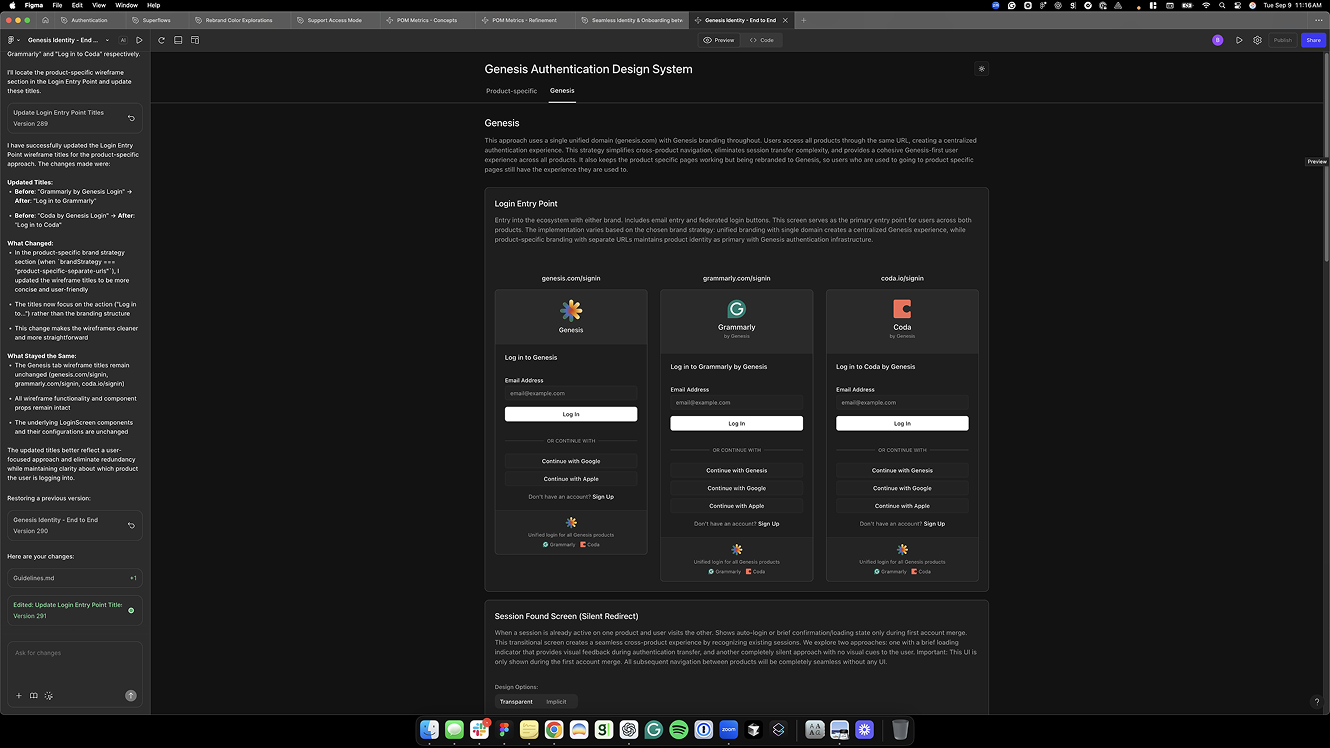Open Zoom from the Dock
This screenshot has width=1330, height=748.
tap(728, 730)
